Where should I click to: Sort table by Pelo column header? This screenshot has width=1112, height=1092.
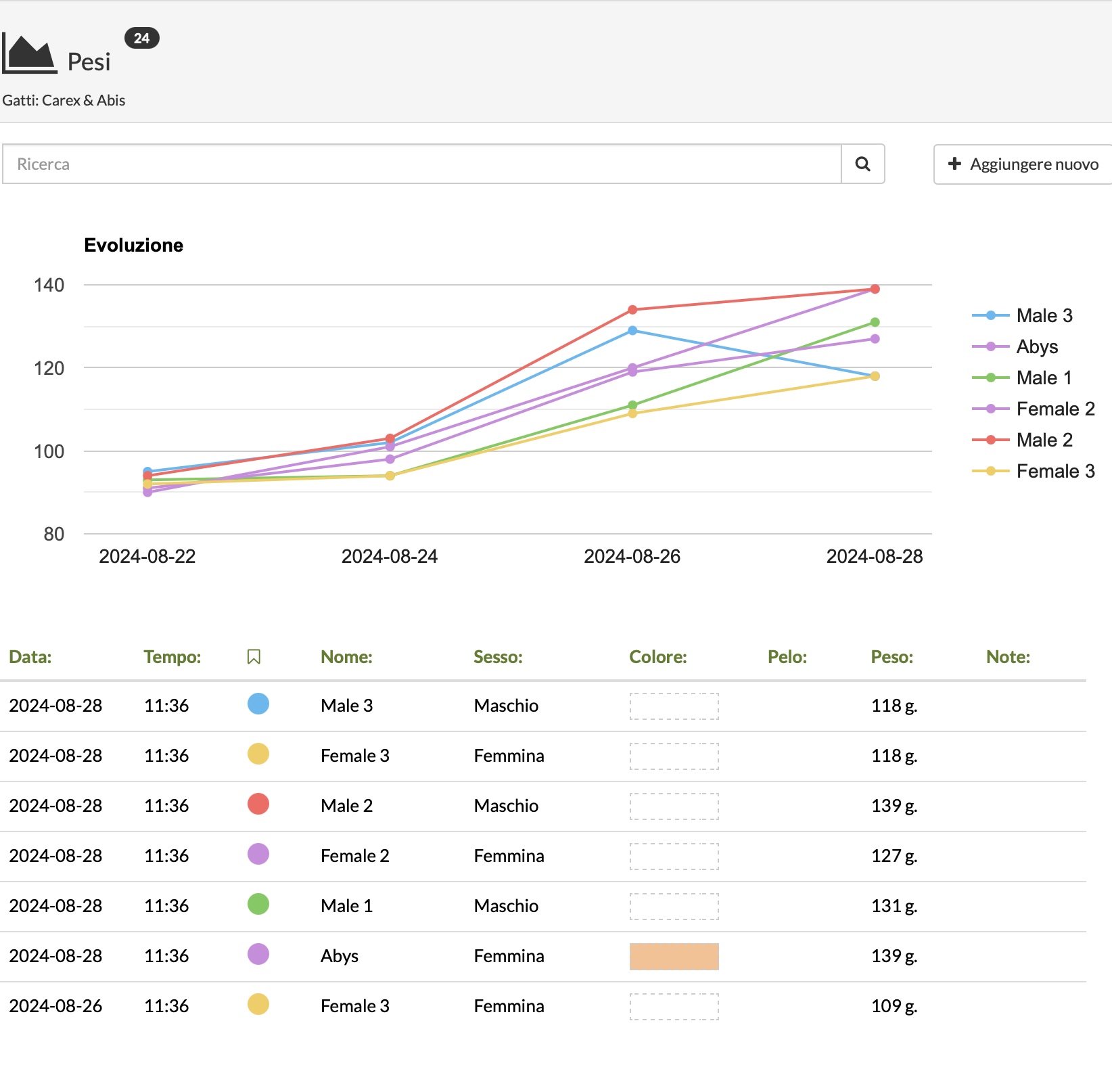(x=787, y=657)
